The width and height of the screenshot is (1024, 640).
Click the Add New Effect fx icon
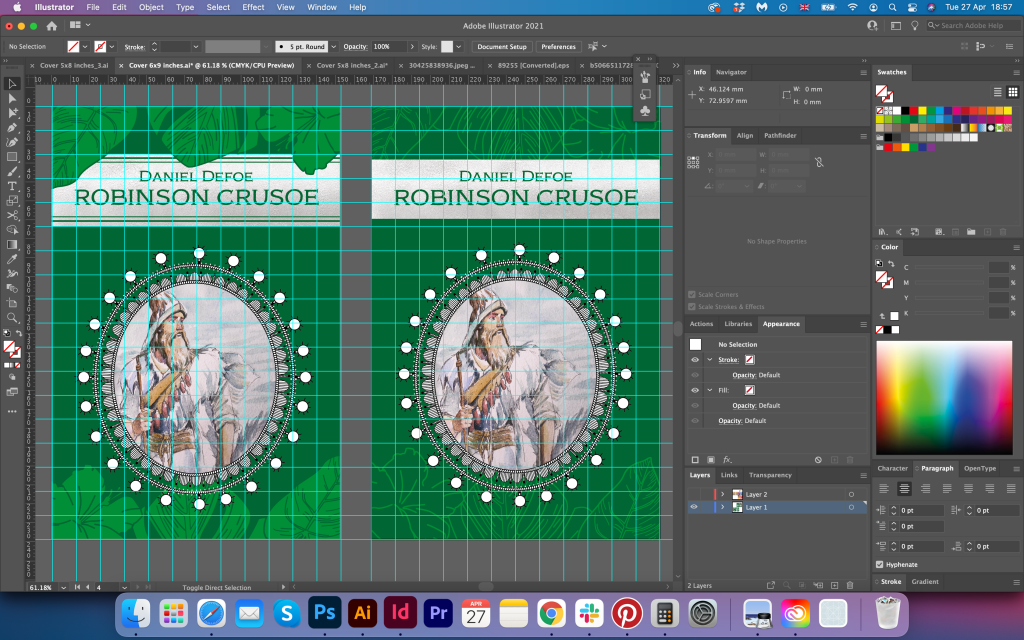coord(727,459)
